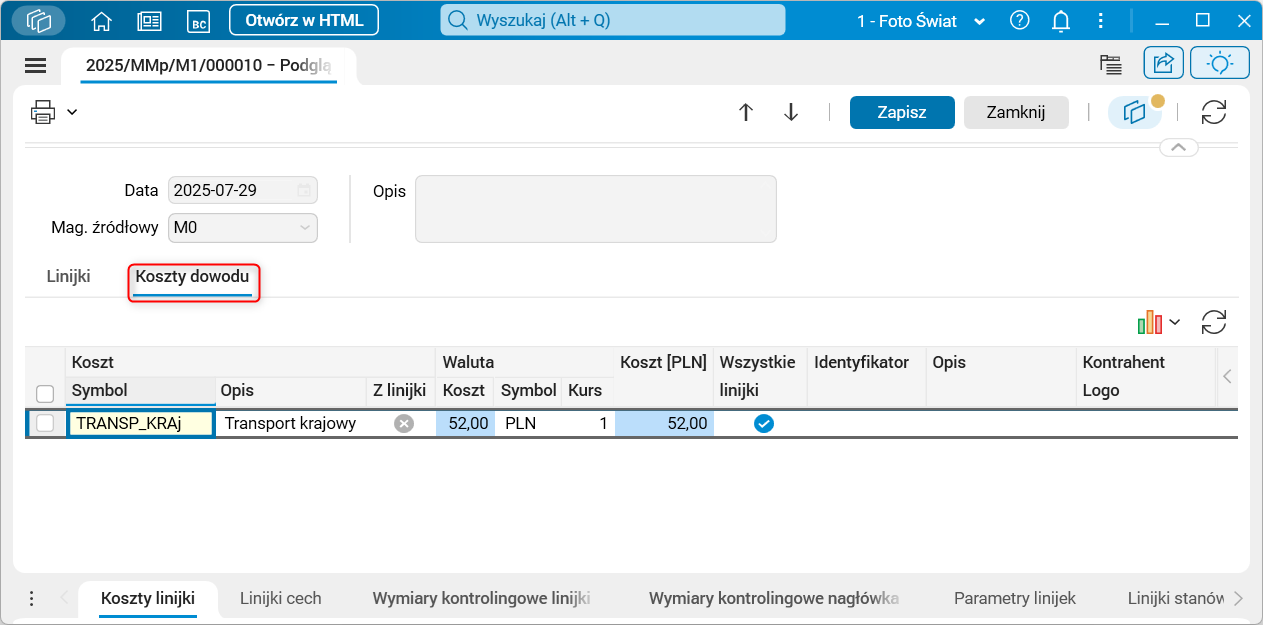Go to next record down arrow
This screenshot has width=1263, height=625.
coord(791,112)
